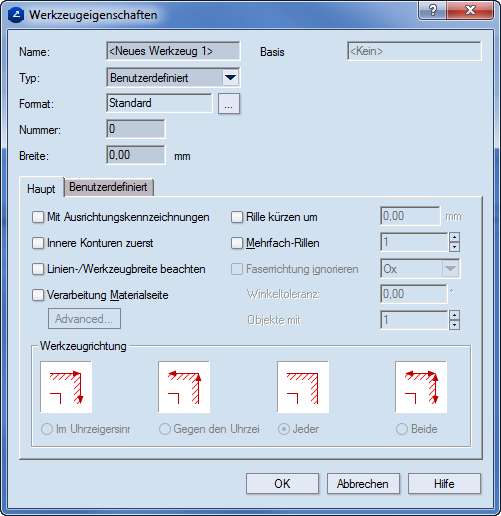This screenshot has height=516, width=501.
Task: Tick Verarbeitung Materialseite option
Action: coord(38,295)
